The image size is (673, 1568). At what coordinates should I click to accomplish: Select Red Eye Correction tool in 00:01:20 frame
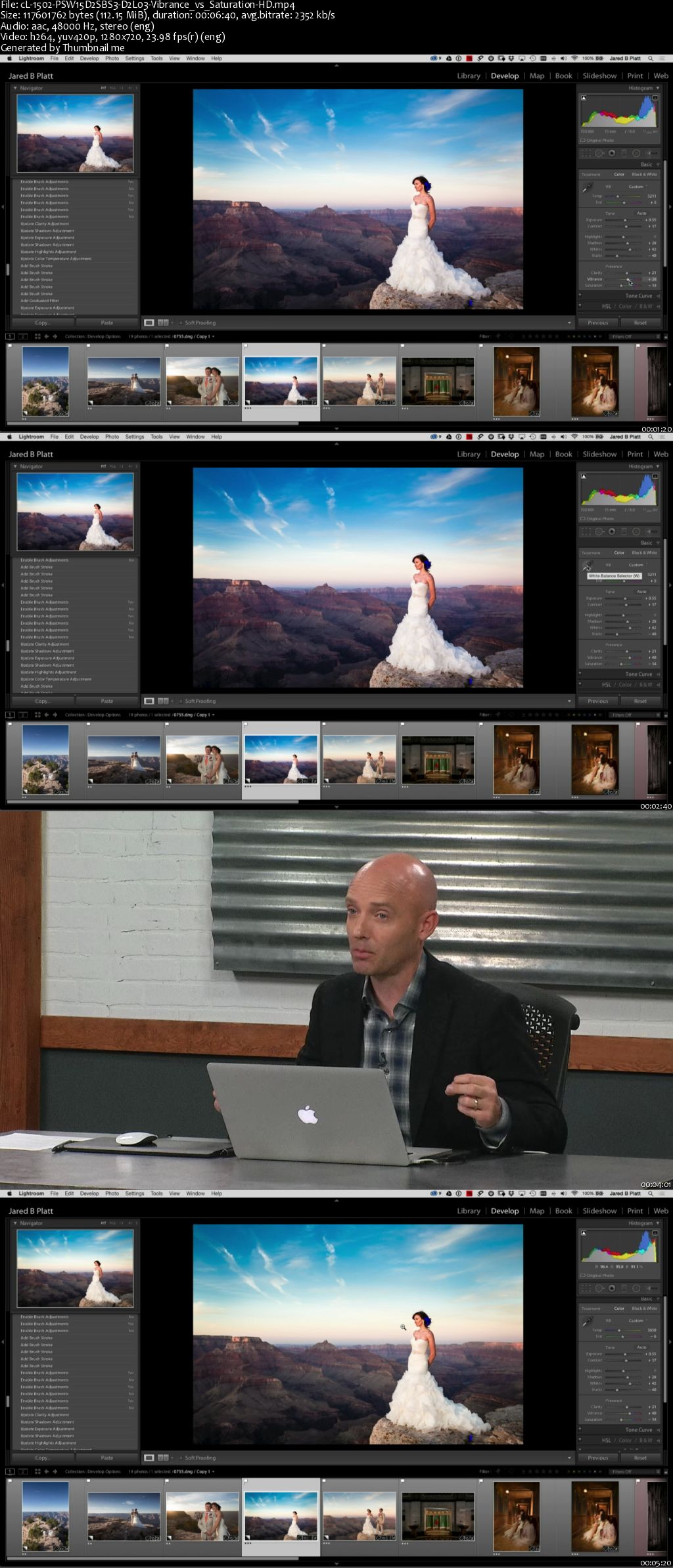coord(612,153)
